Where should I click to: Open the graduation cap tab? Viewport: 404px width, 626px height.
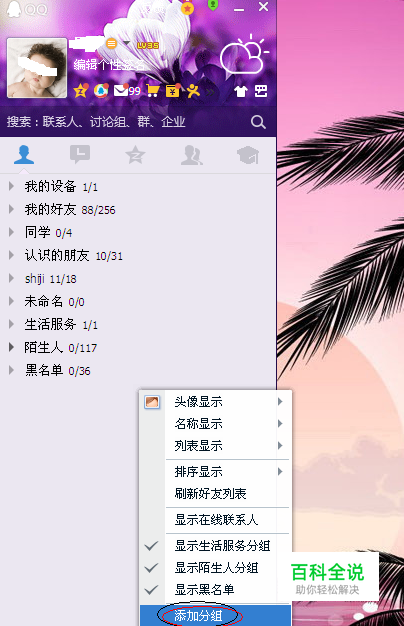coord(248,155)
